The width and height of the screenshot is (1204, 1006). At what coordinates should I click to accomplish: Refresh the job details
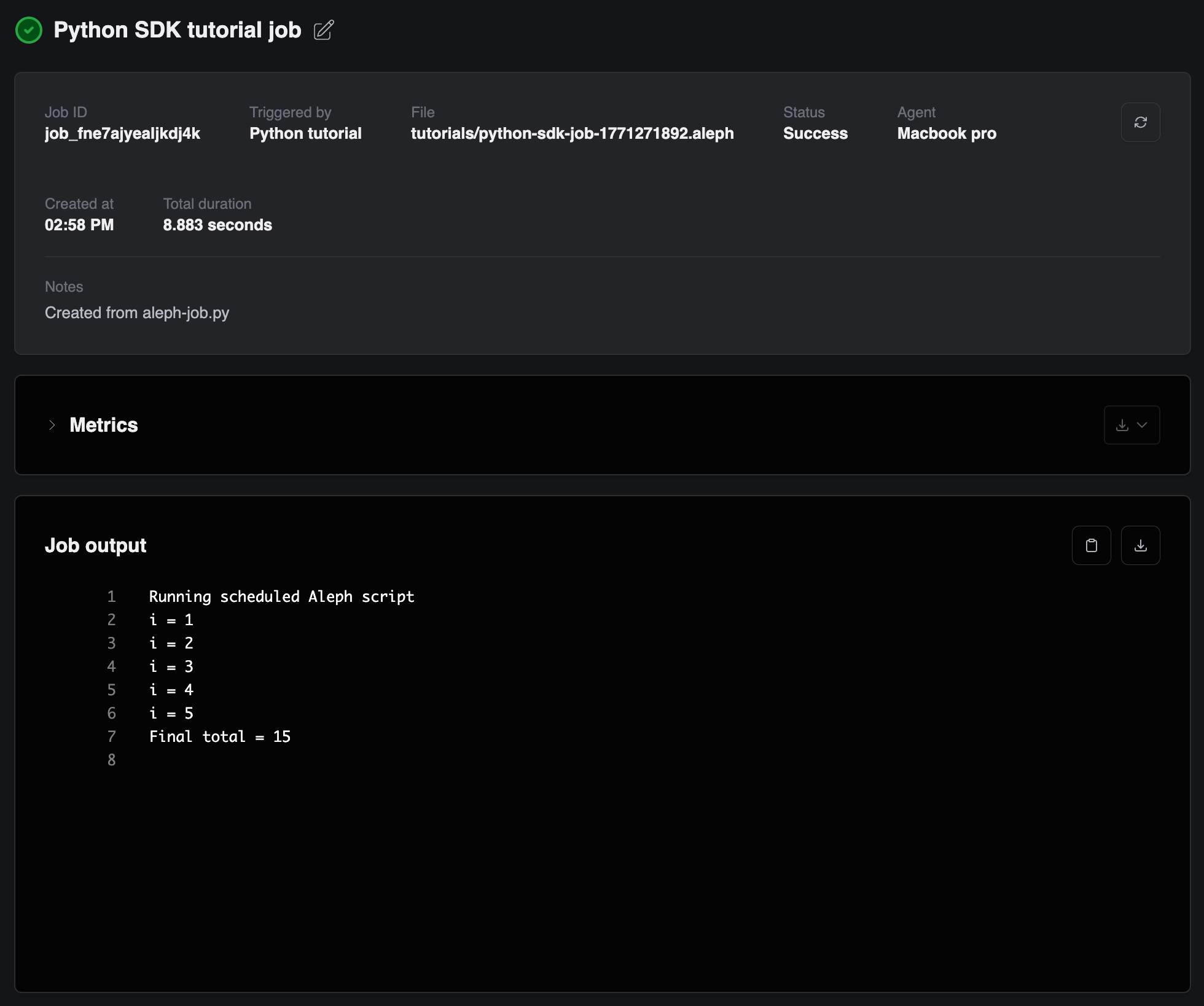coord(1140,122)
